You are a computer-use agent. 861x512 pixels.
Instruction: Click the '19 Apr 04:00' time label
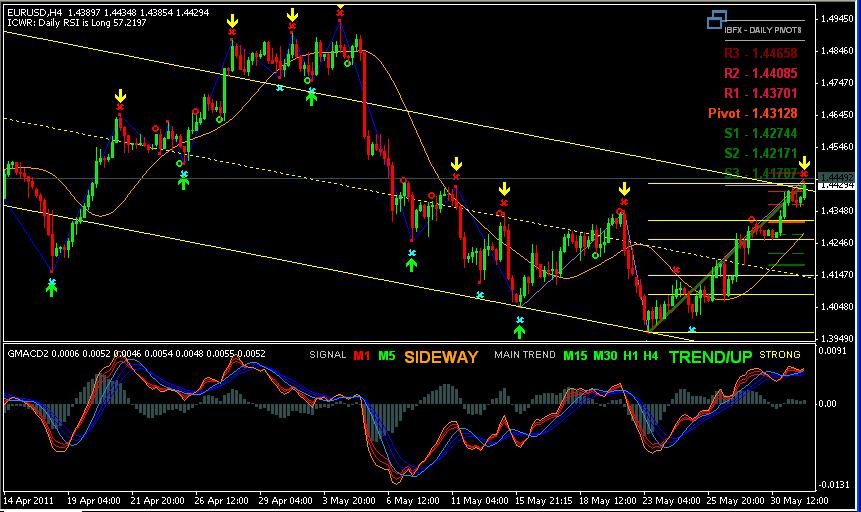pos(93,500)
